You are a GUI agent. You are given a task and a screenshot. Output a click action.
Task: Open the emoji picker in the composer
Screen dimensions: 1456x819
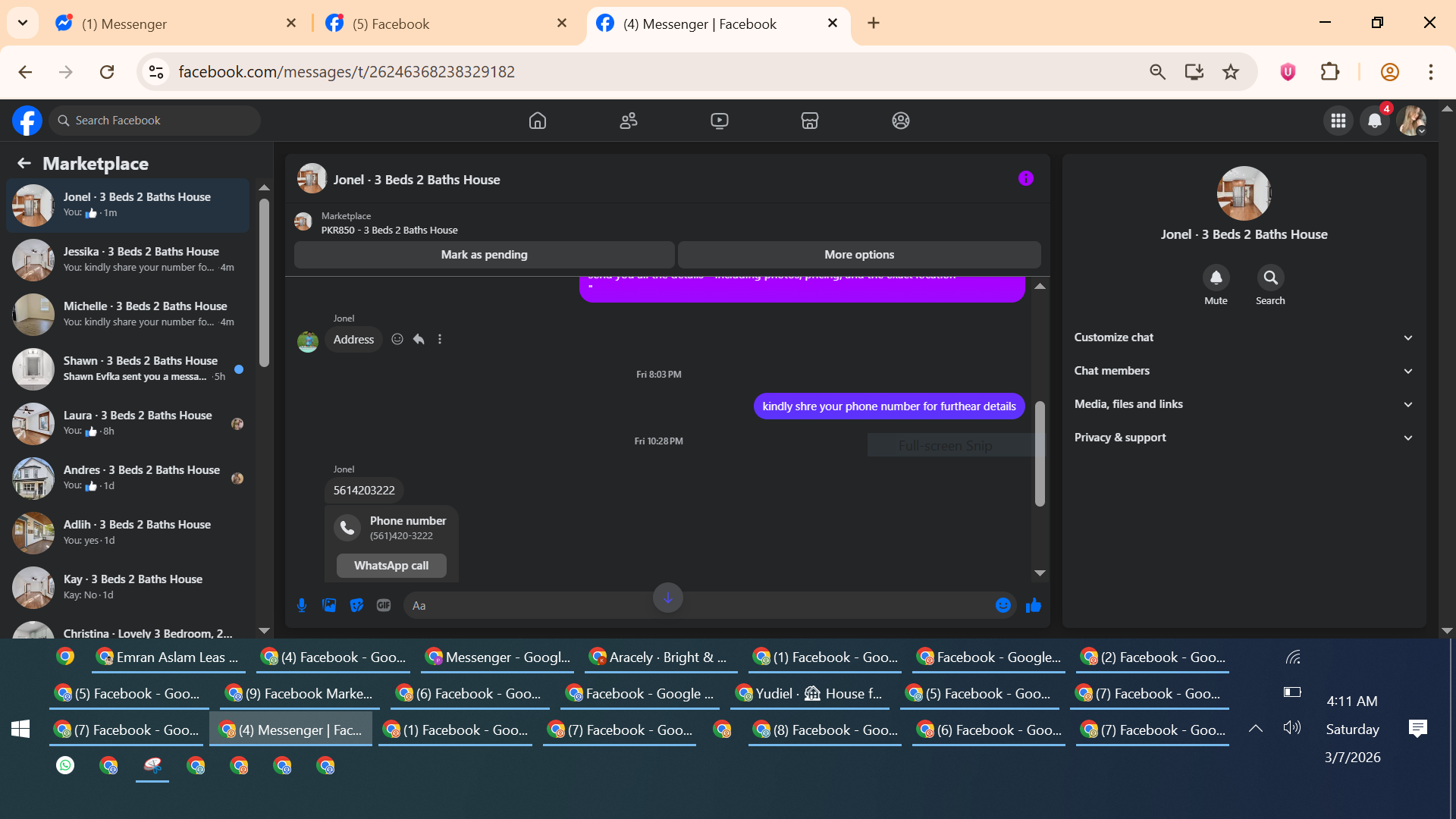(x=1003, y=605)
